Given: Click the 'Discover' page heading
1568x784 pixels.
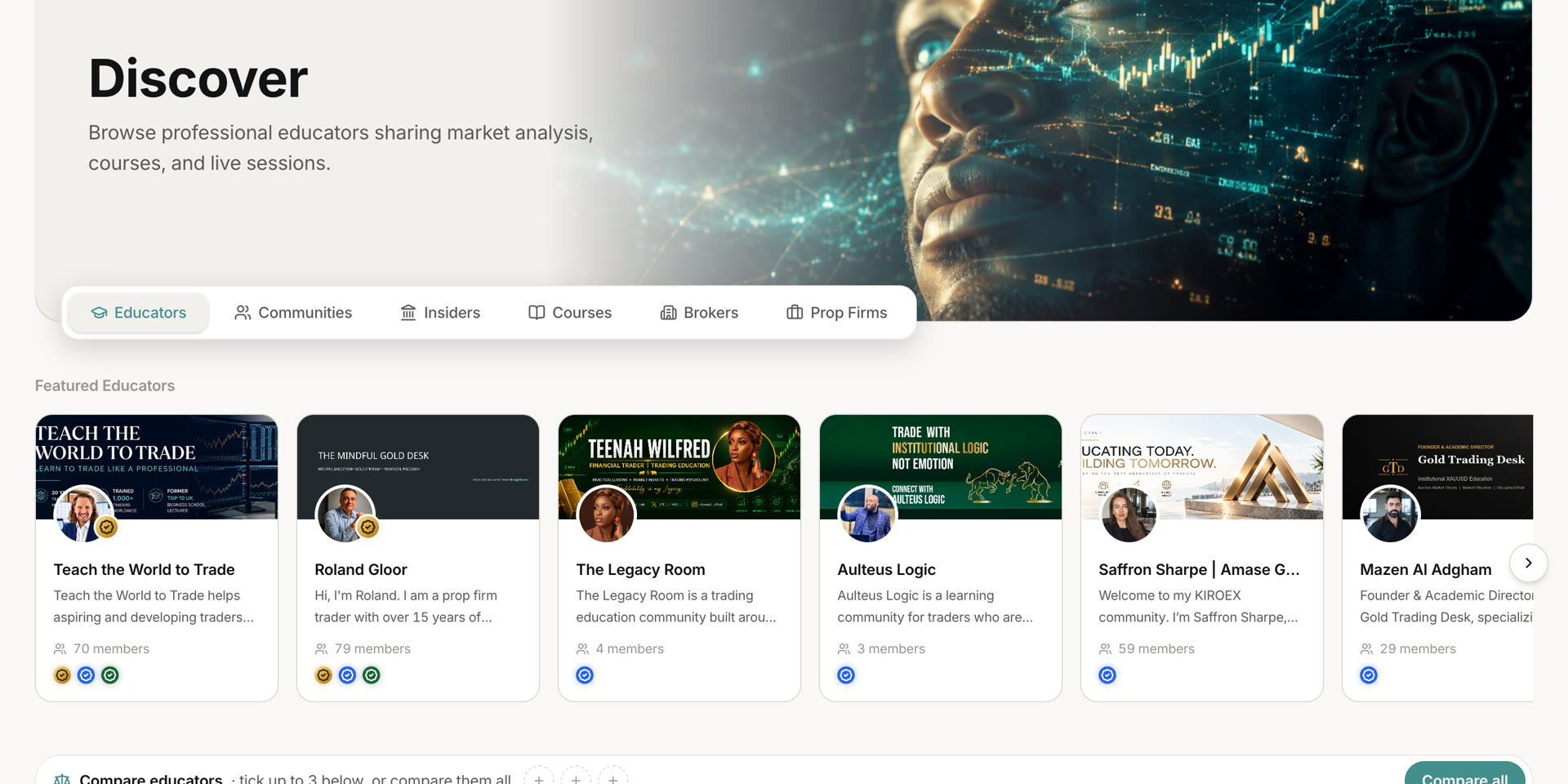Looking at the screenshot, I should (198, 79).
